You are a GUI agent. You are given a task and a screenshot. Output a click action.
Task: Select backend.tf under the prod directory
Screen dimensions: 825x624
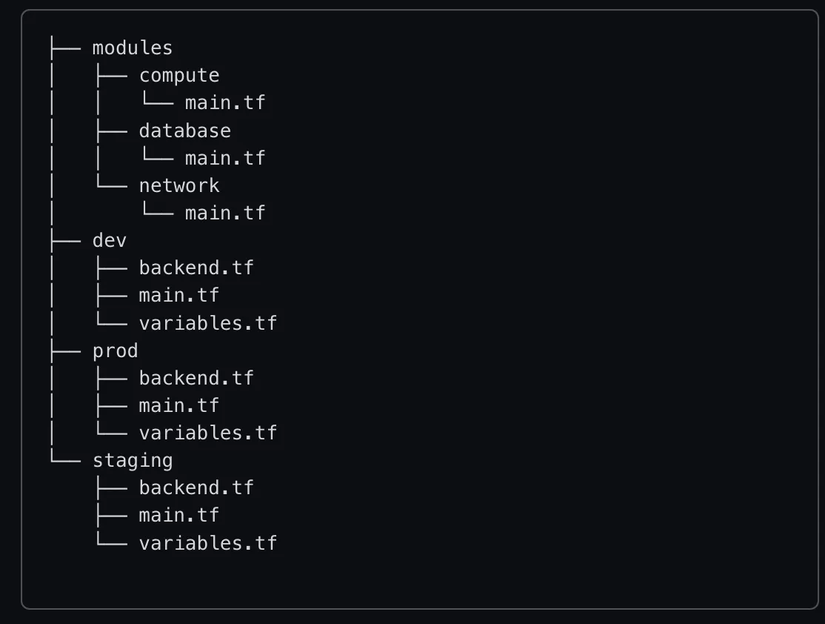click(196, 378)
